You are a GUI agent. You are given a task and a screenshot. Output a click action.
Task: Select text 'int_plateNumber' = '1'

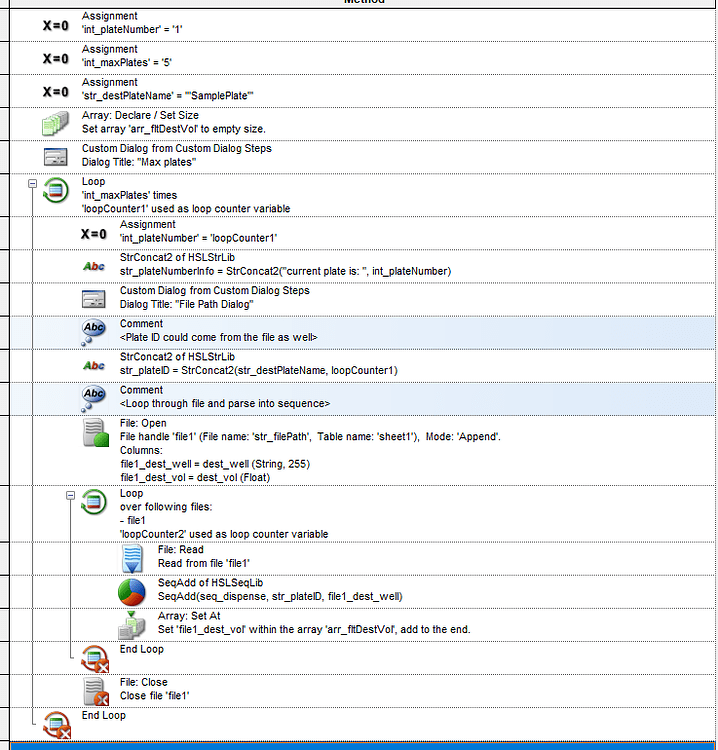click(132, 30)
